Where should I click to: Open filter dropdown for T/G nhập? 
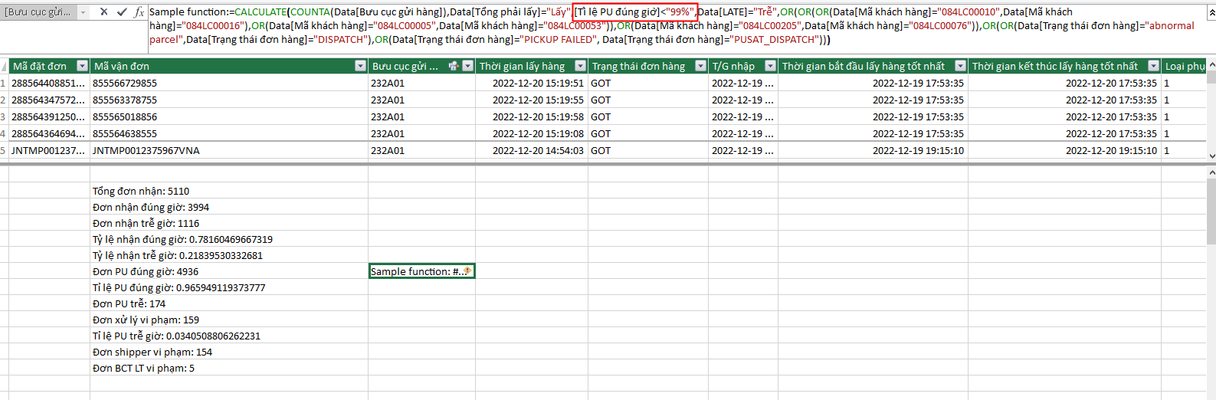point(768,66)
